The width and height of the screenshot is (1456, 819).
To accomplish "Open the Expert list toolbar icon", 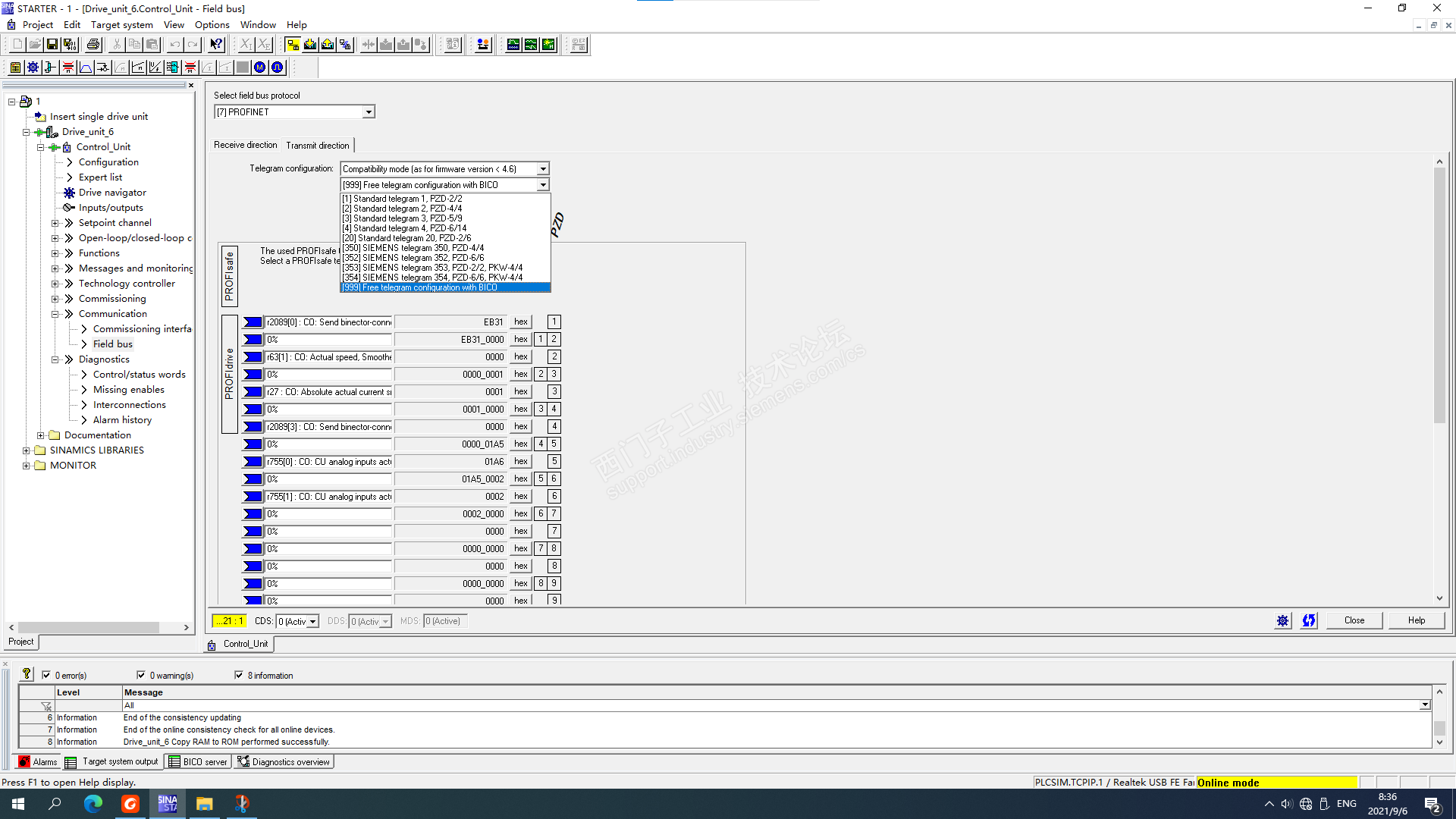I will pos(15,67).
